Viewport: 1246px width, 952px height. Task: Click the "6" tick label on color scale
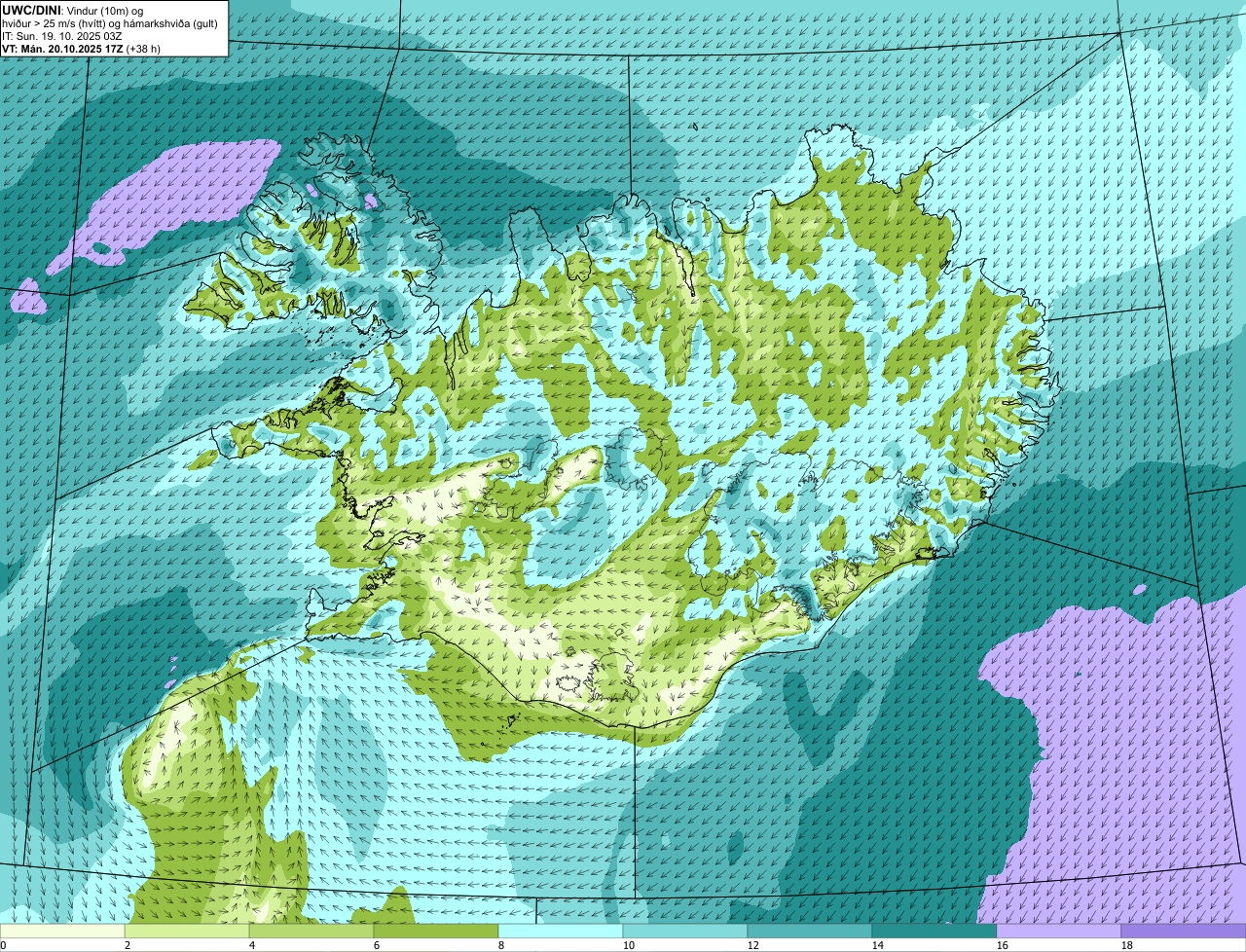377,945
